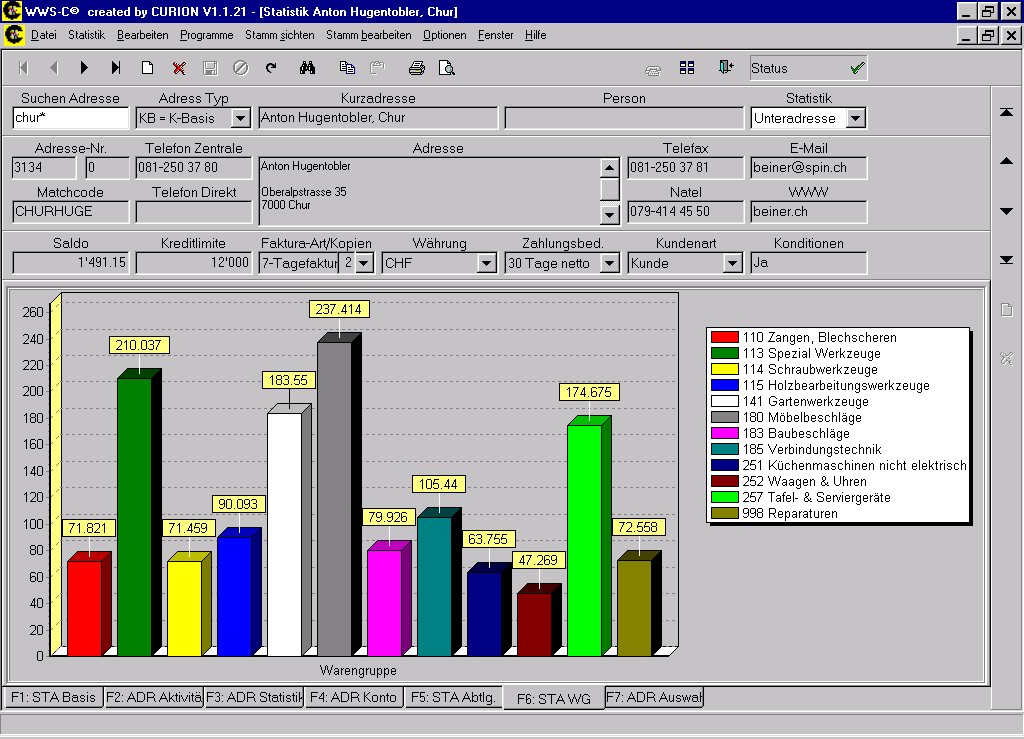The height and width of the screenshot is (739, 1024).
Task: Click the cancel circle-slash icon
Action: click(241, 68)
